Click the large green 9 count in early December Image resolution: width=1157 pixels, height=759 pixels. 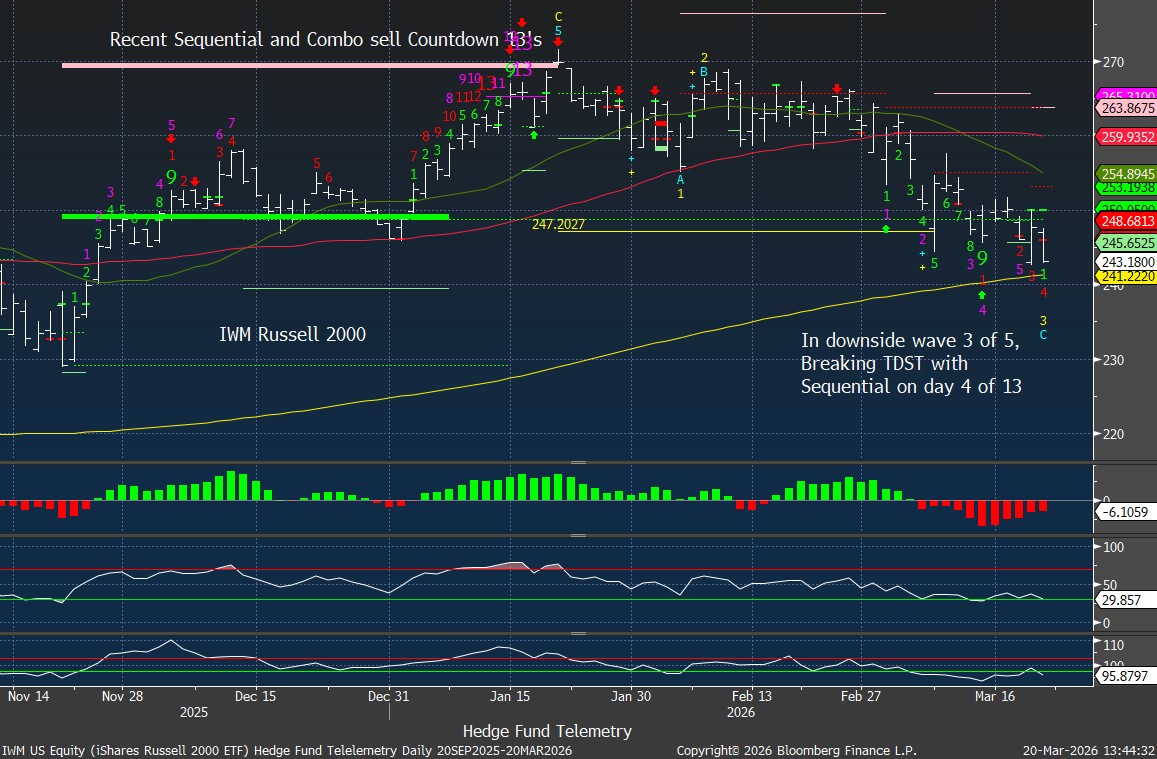(171, 177)
